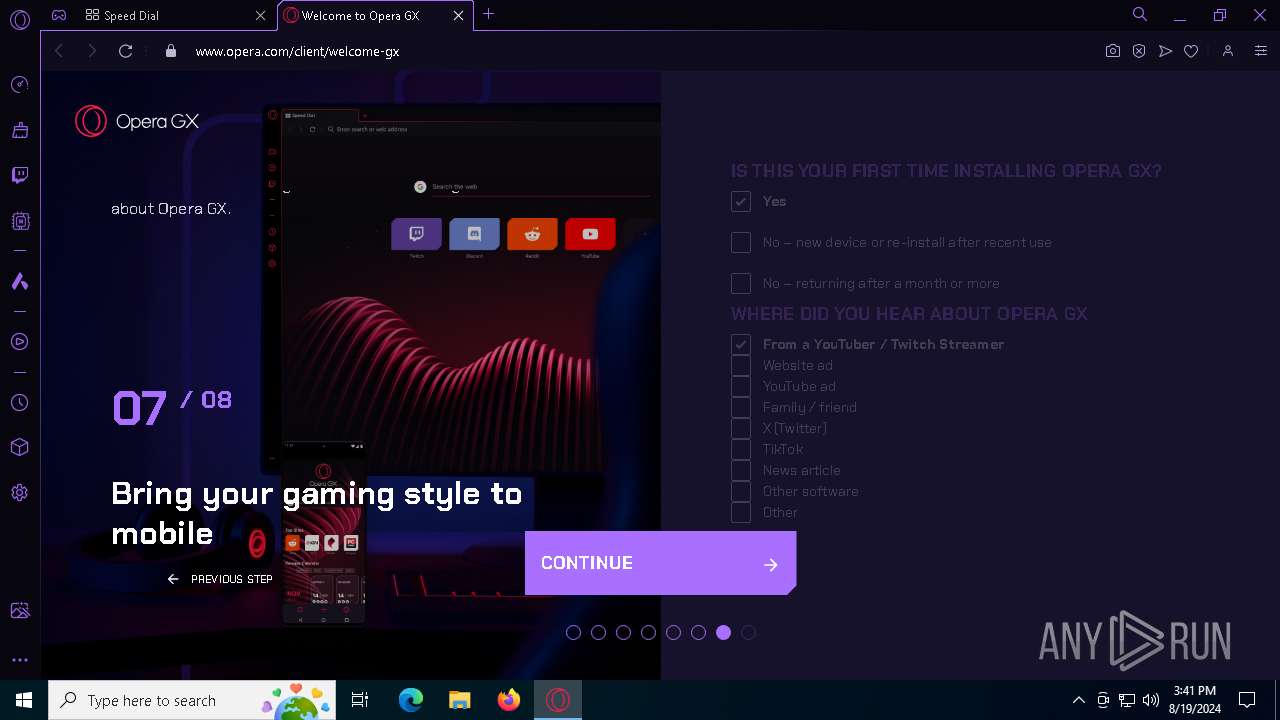Image resolution: width=1280 pixels, height=720 pixels.
Task: Search tabs with magnifier icon
Action: coord(1139,14)
